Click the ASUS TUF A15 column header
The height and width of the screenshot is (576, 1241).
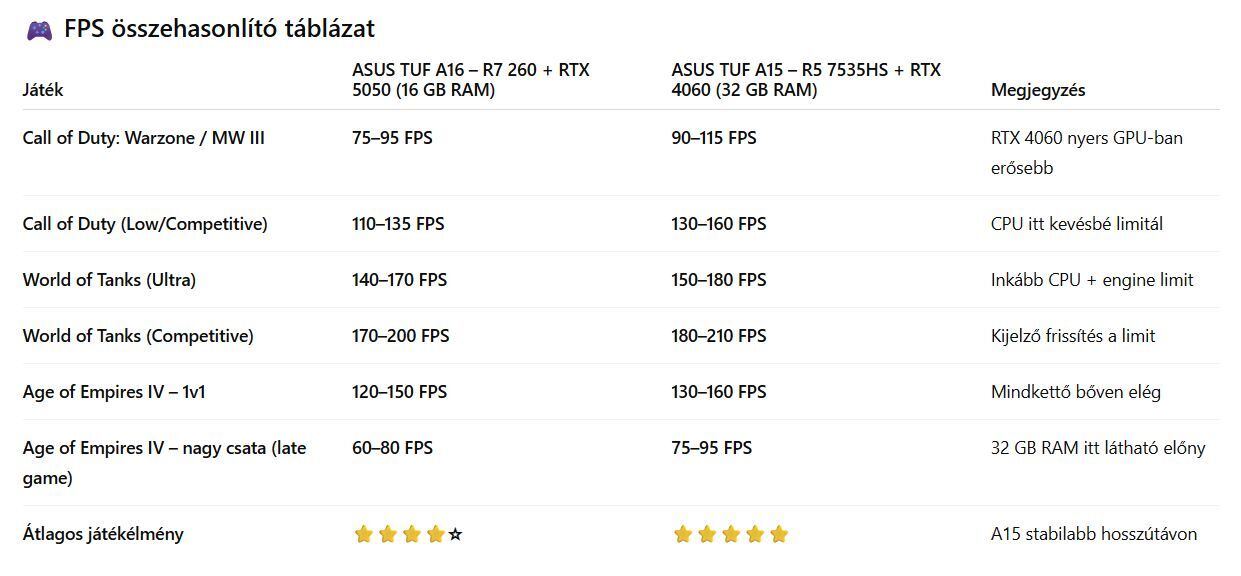pyautogui.click(x=806, y=80)
